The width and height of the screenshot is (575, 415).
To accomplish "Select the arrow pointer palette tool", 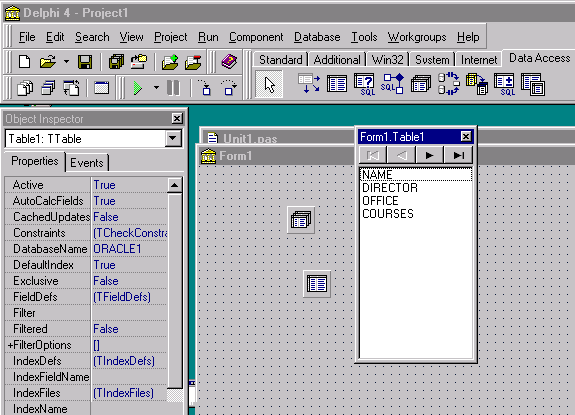I will pos(269,85).
